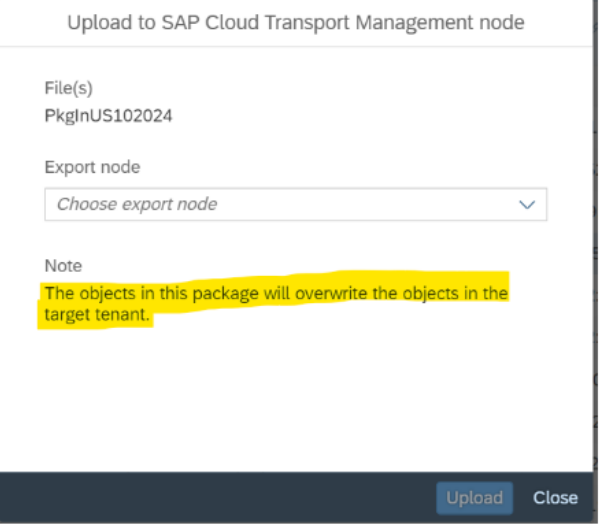Click the word 'package' in the highlighted note

tap(225, 294)
